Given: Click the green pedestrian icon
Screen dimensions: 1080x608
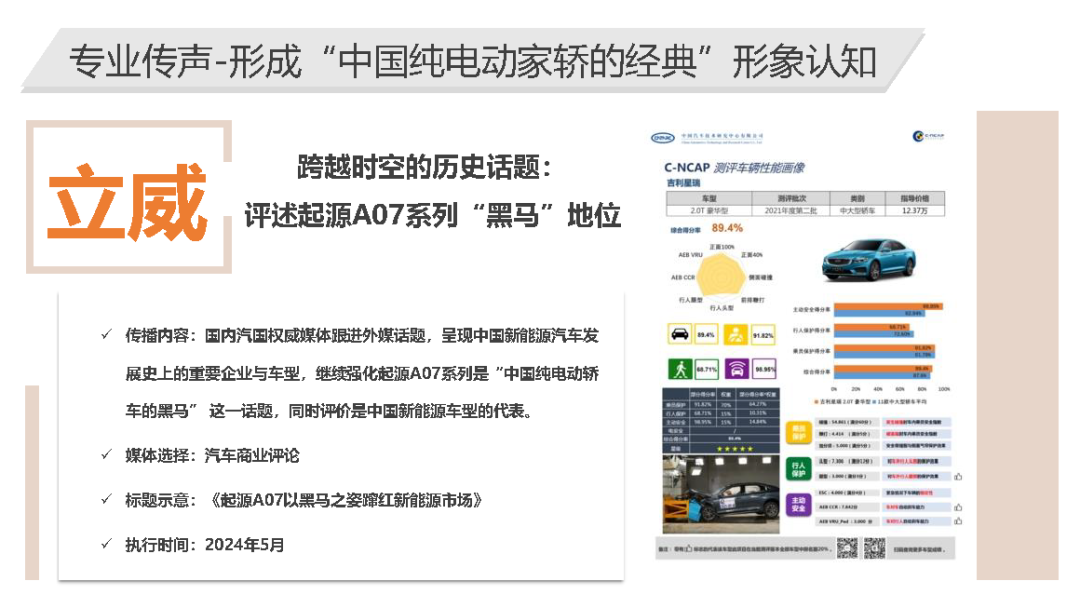Looking at the screenshot, I should 680,369.
